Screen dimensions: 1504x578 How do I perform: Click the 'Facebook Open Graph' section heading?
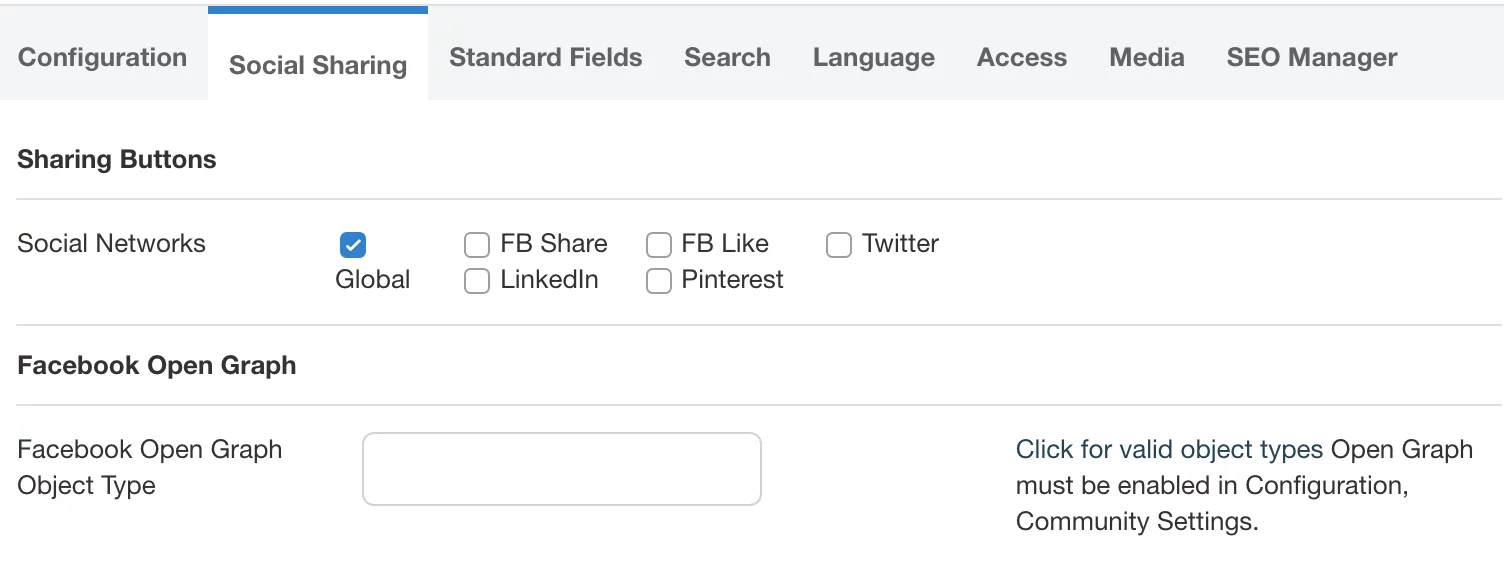(156, 365)
